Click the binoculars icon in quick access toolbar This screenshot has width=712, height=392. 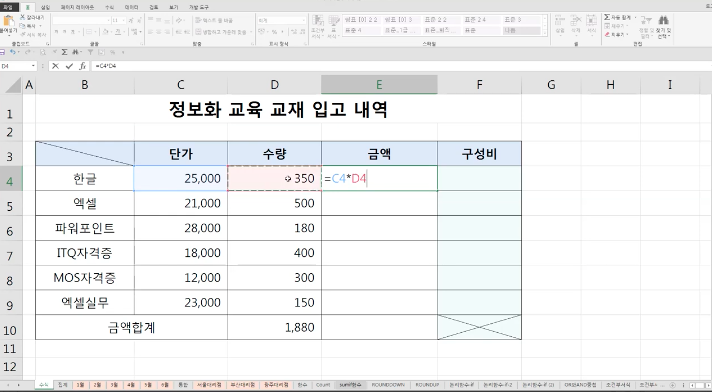point(75,52)
